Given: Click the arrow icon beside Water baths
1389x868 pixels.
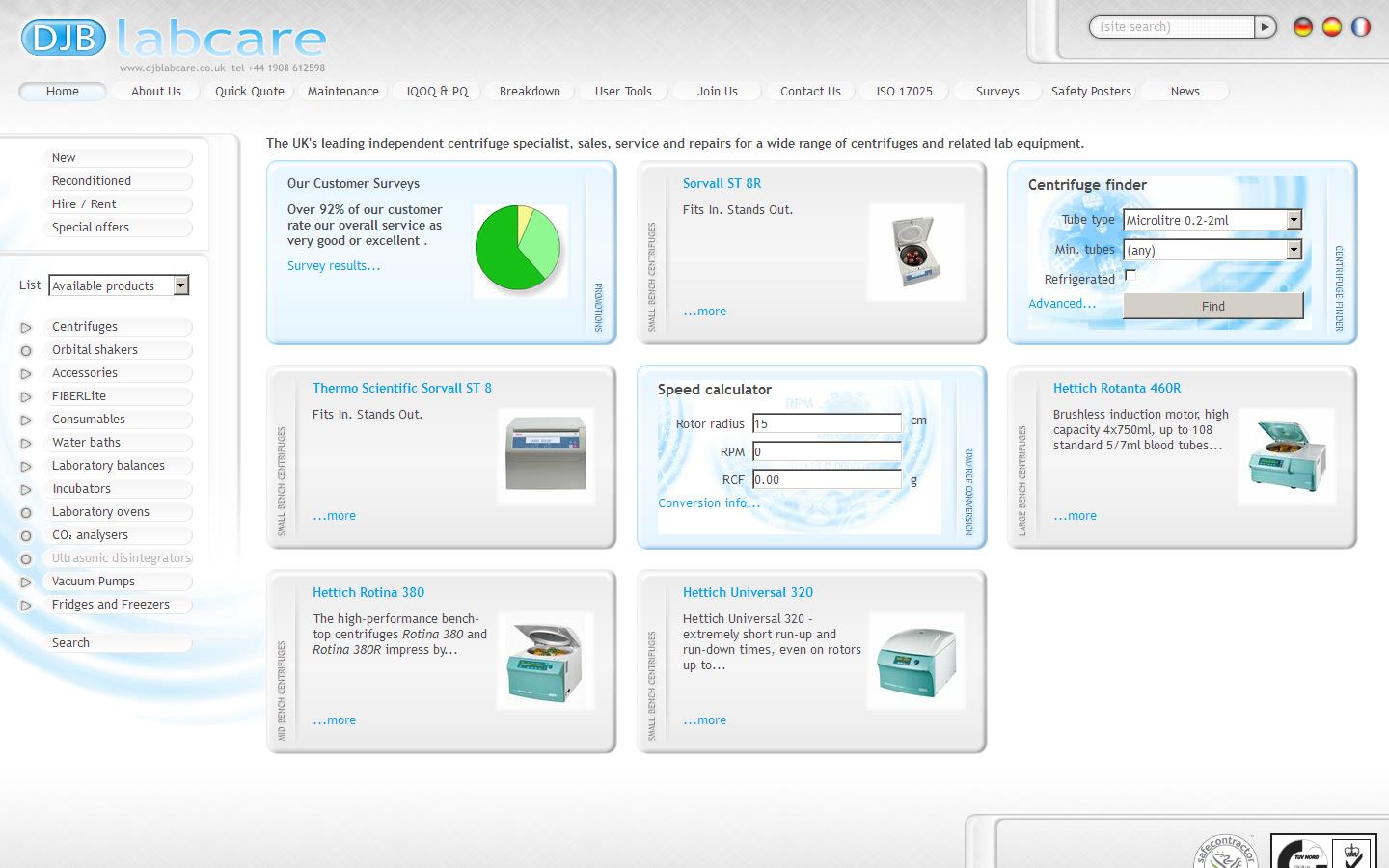Looking at the screenshot, I should (26, 443).
